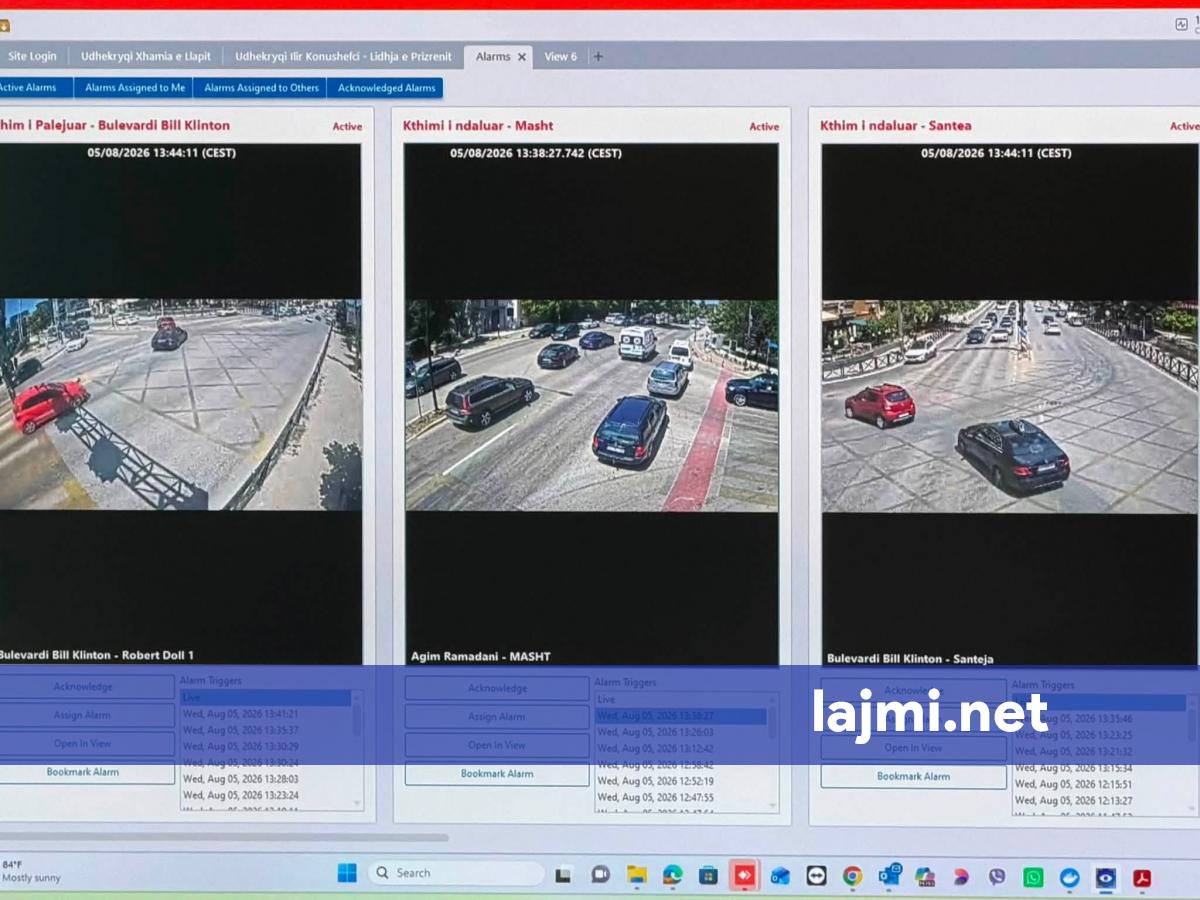Viewport: 1200px width, 900px height.
Task: Select the Masht camera image
Action: coord(591,405)
